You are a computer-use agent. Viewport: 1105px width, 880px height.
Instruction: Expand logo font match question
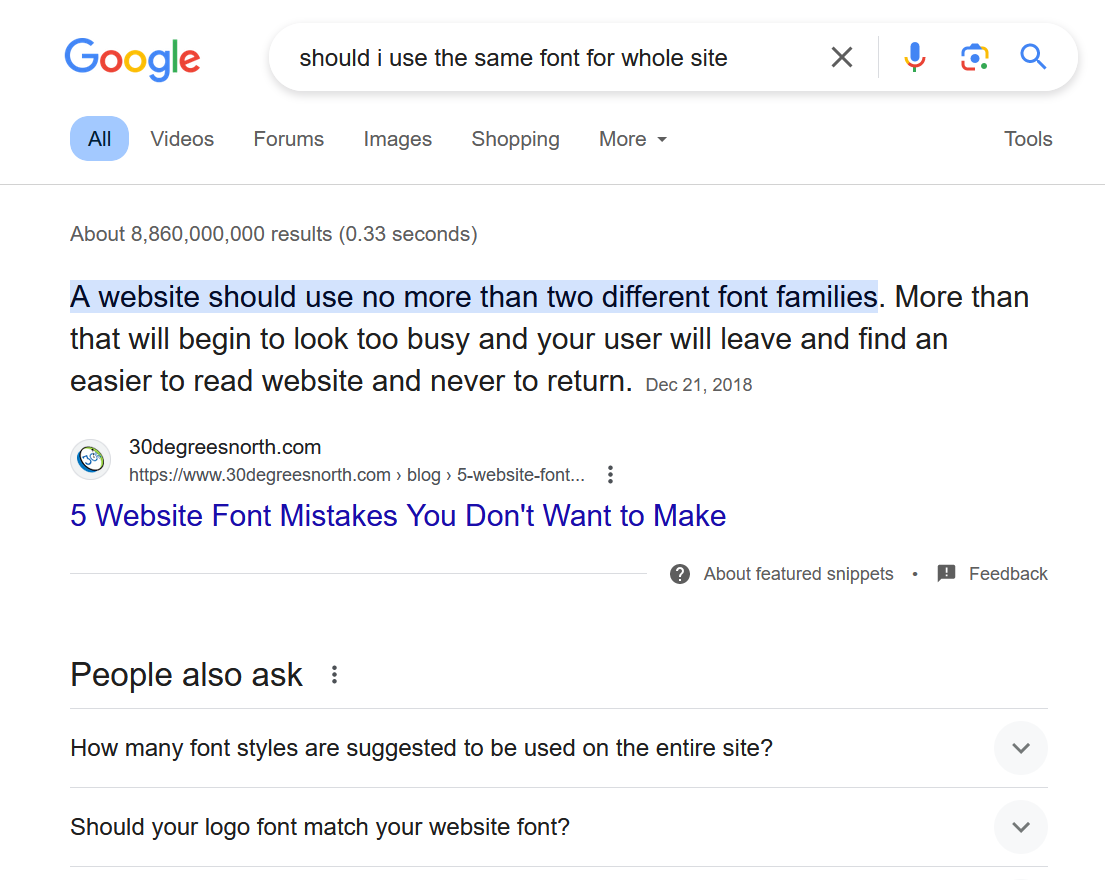(x=1020, y=828)
